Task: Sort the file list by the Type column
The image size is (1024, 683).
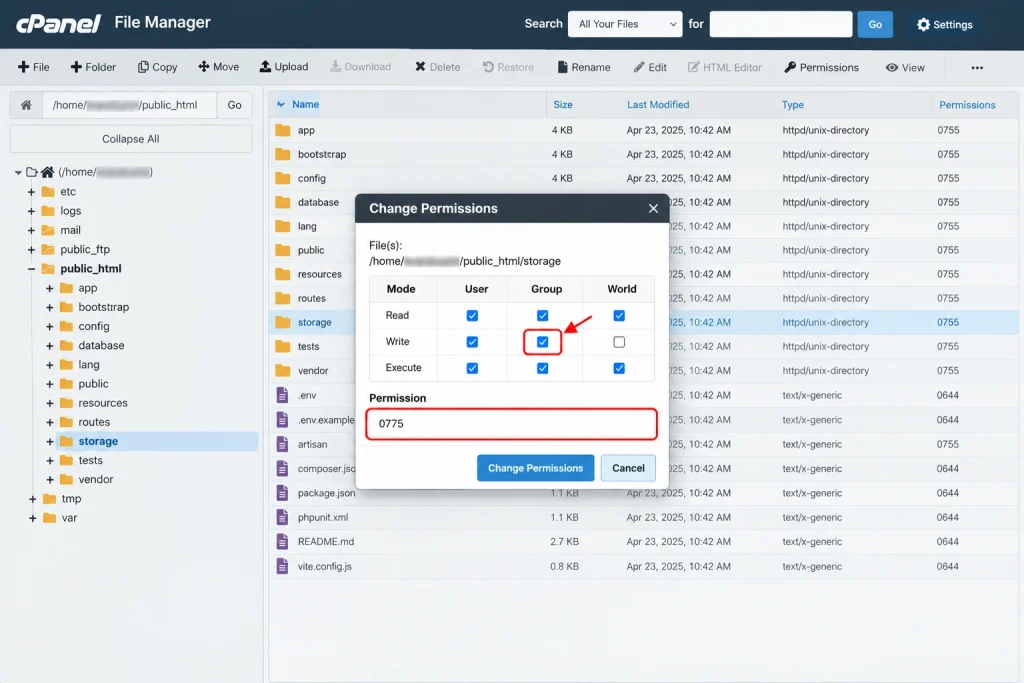Action: tap(793, 104)
